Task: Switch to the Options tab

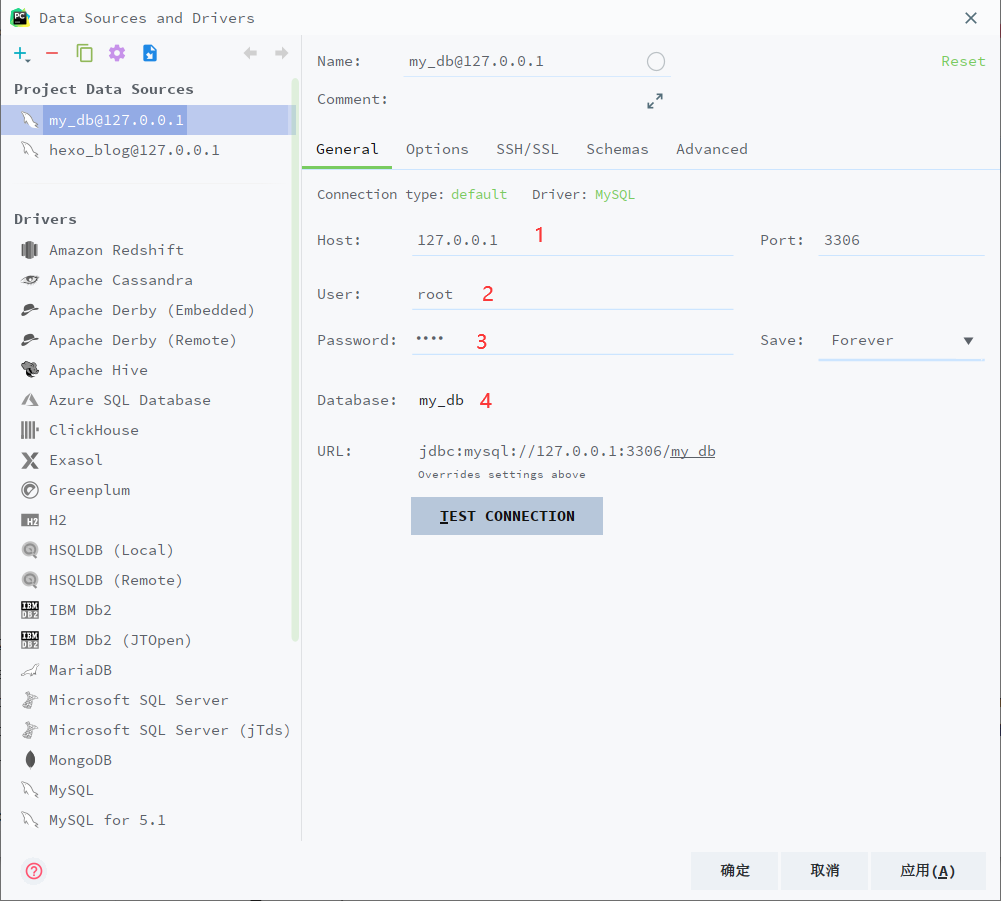Action: (x=437, y=149)
